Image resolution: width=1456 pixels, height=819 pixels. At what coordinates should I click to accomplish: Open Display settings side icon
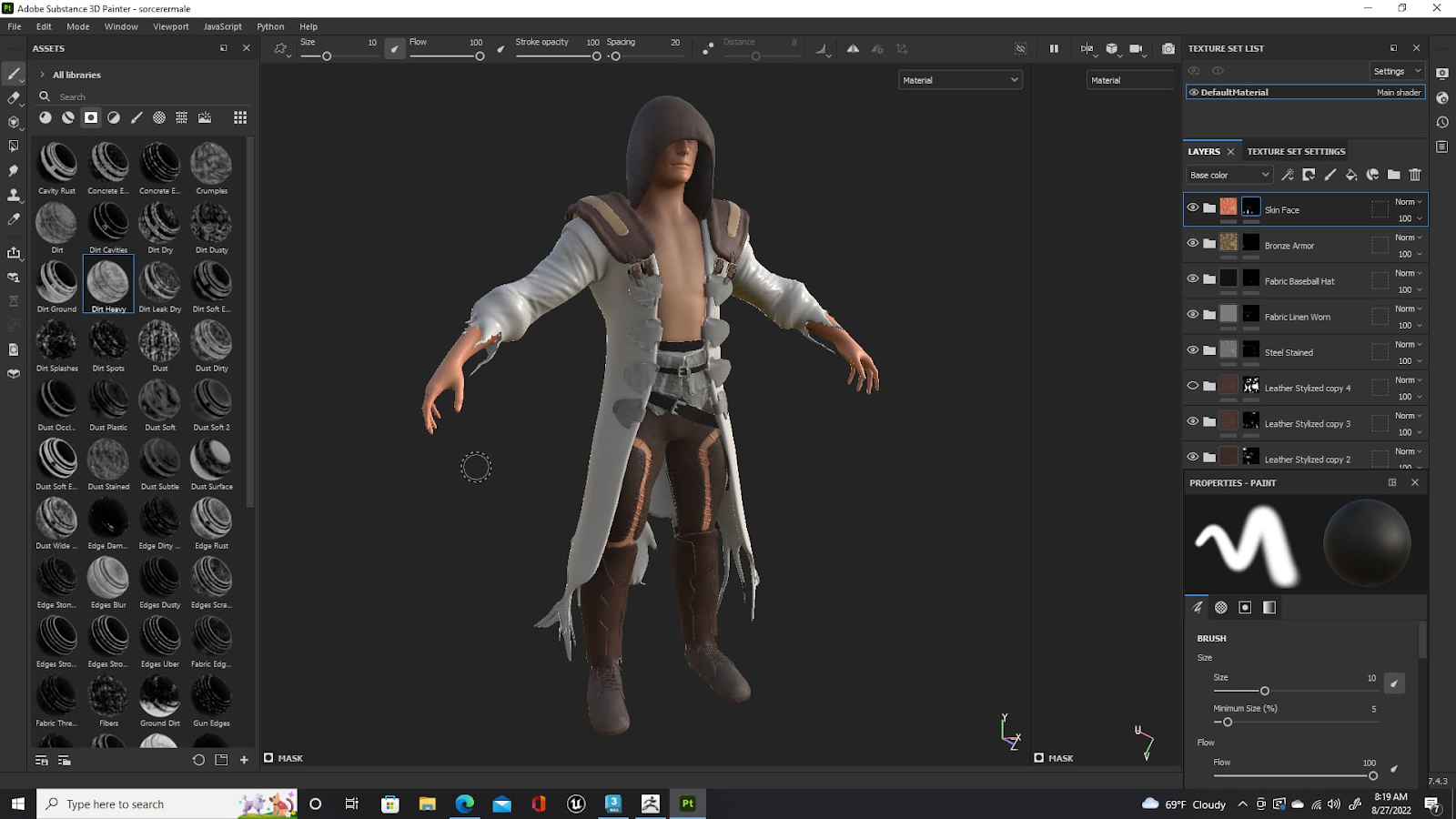1442,73
